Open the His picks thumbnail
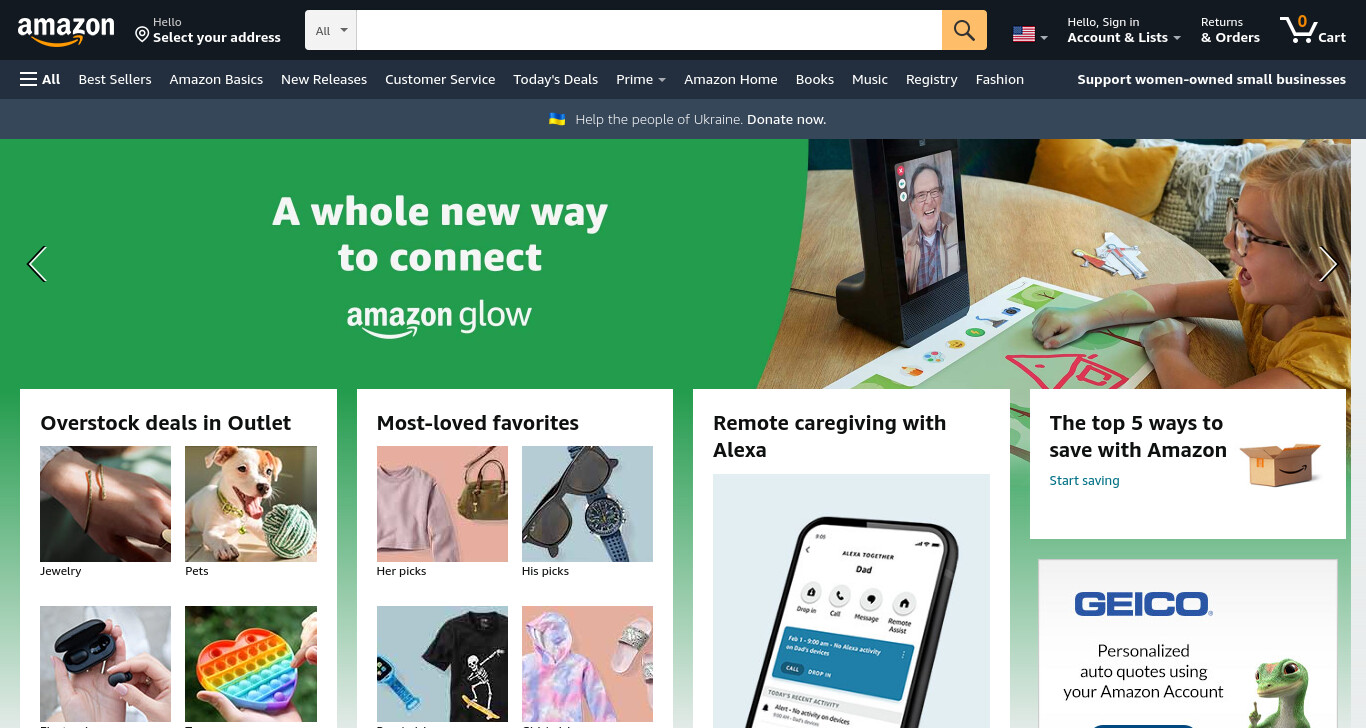 pyautogui.click(x=587, y=504)
